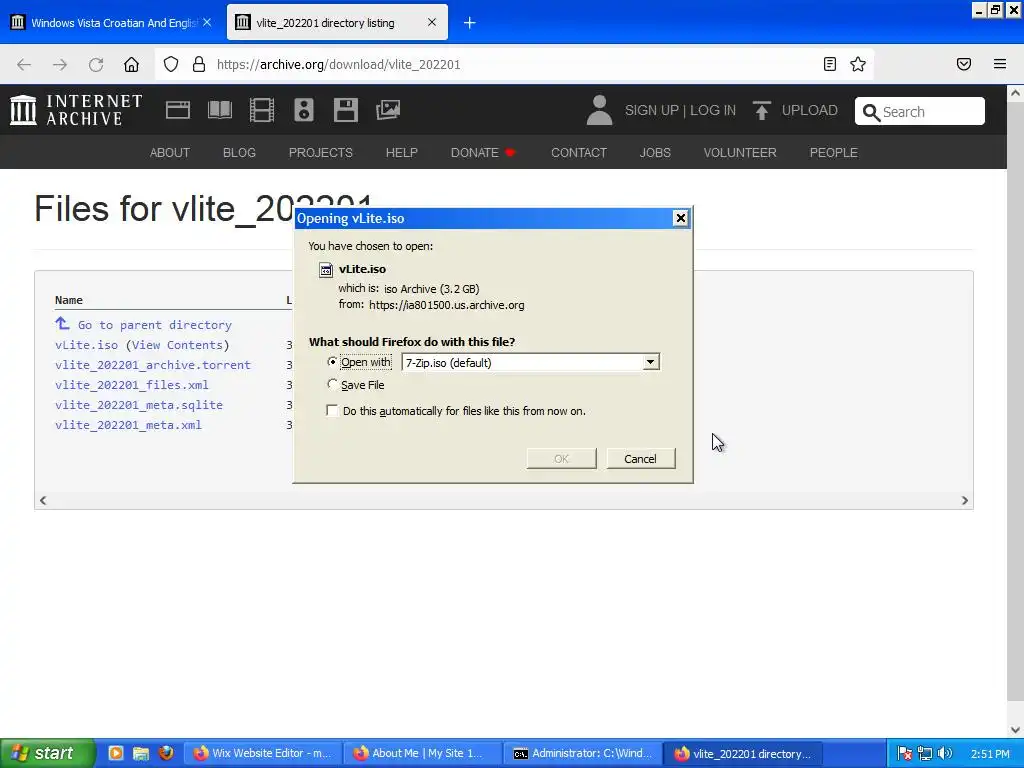This screenshot has height=768, width=1024.
Task: Click Cancel in the Opening vLite.iso dialog
Action: pos(641,458)
